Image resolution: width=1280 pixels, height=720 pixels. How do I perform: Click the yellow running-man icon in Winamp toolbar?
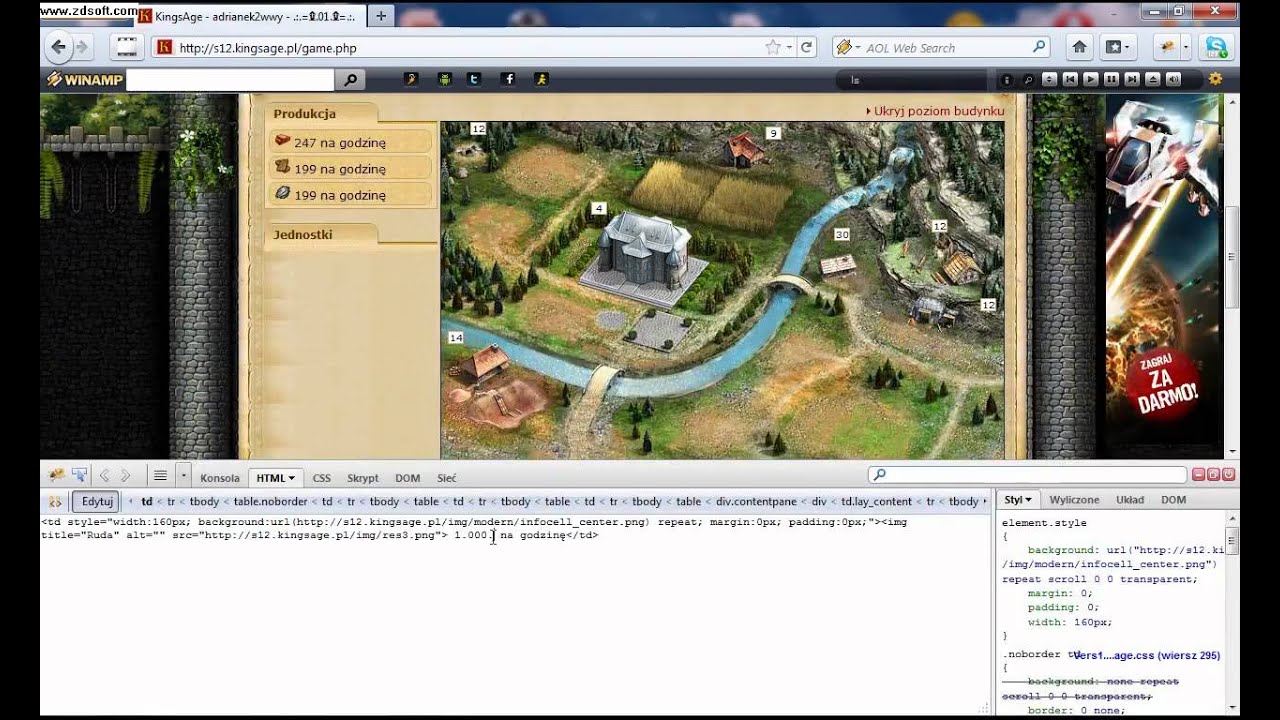coord(541,79)
